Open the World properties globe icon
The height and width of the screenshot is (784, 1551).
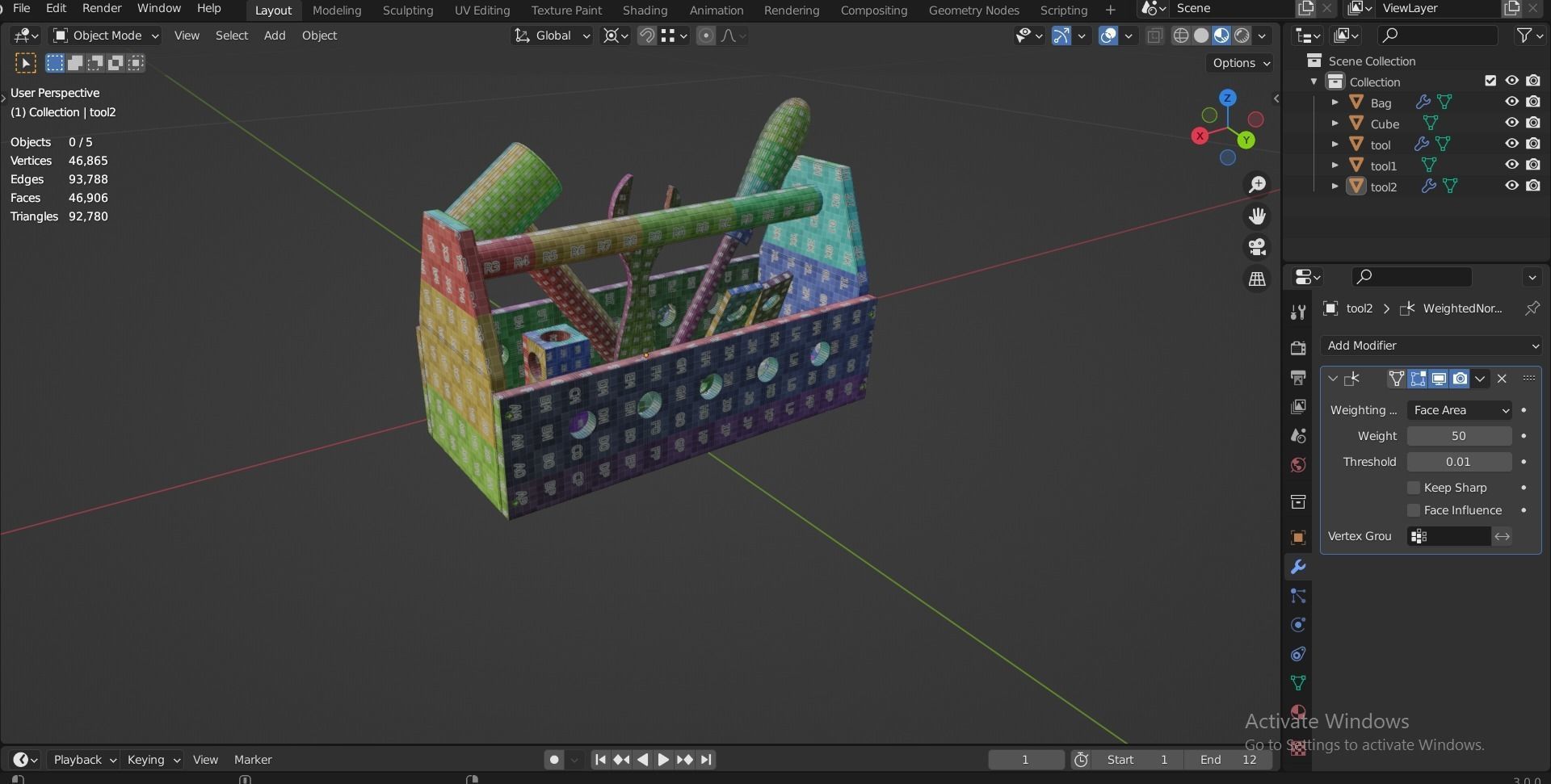(1298, 464)
